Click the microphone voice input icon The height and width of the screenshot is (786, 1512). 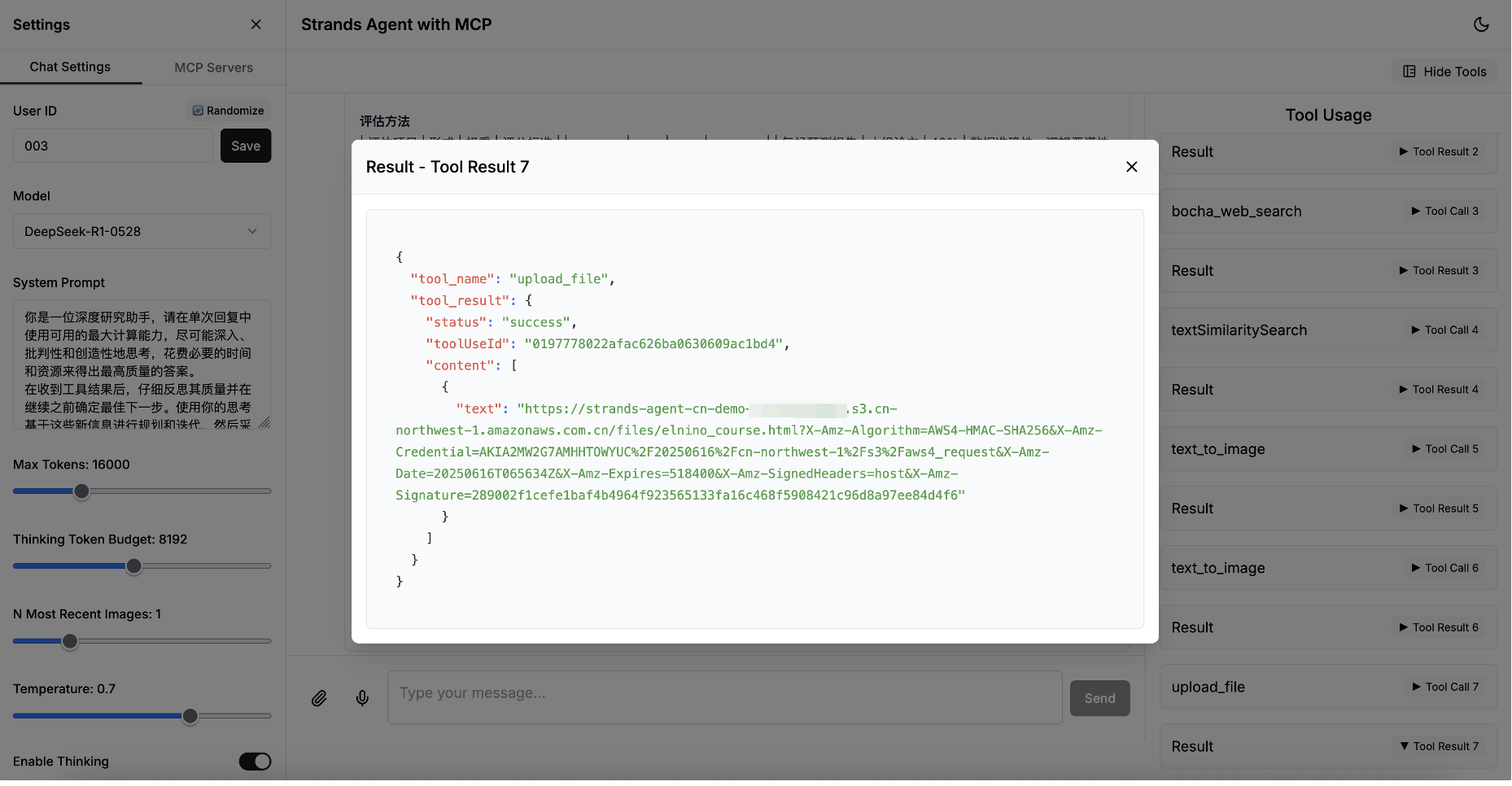pos(362,698)
